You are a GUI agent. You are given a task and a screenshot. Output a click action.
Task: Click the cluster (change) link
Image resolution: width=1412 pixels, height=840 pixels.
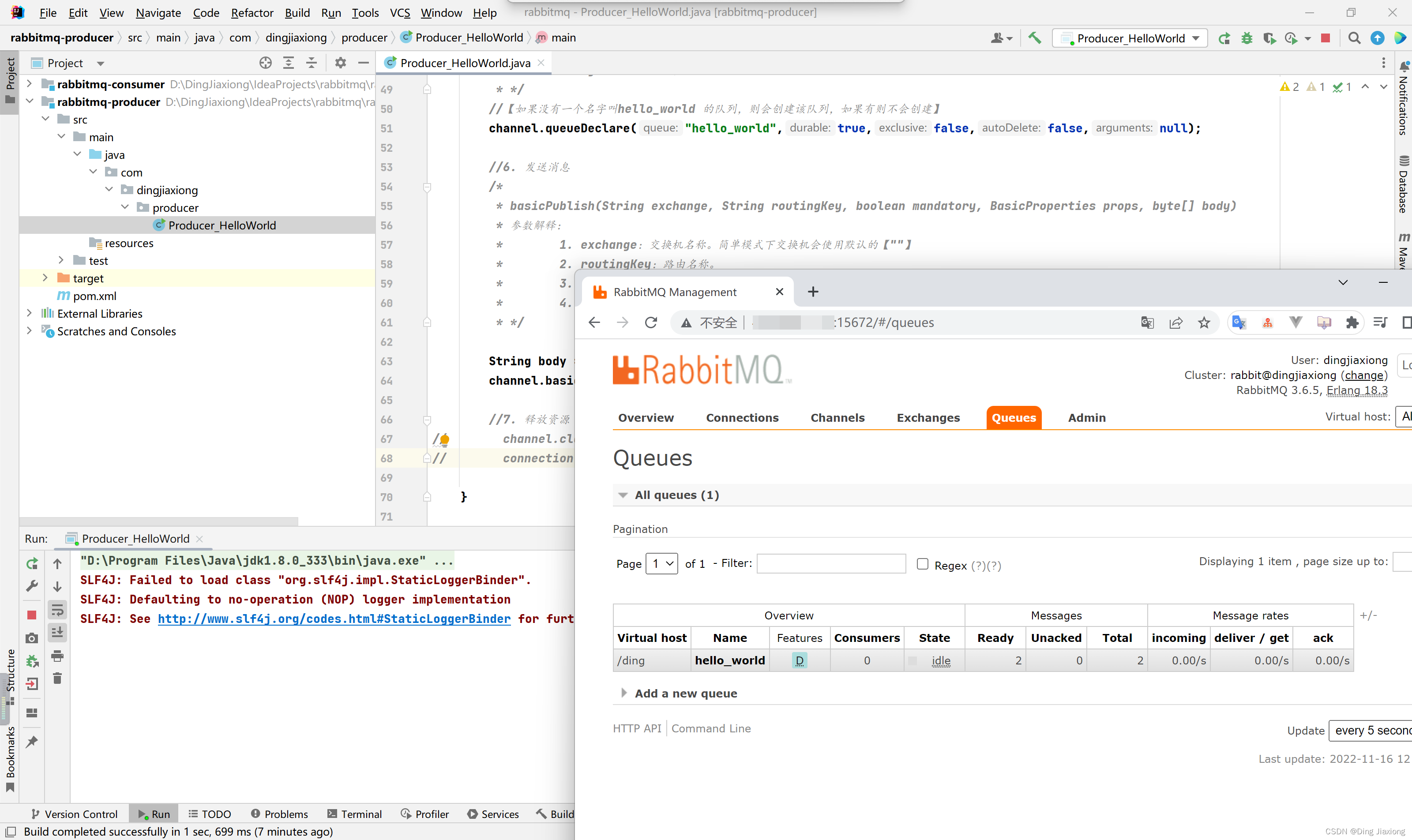click(x=1364, y=375)
